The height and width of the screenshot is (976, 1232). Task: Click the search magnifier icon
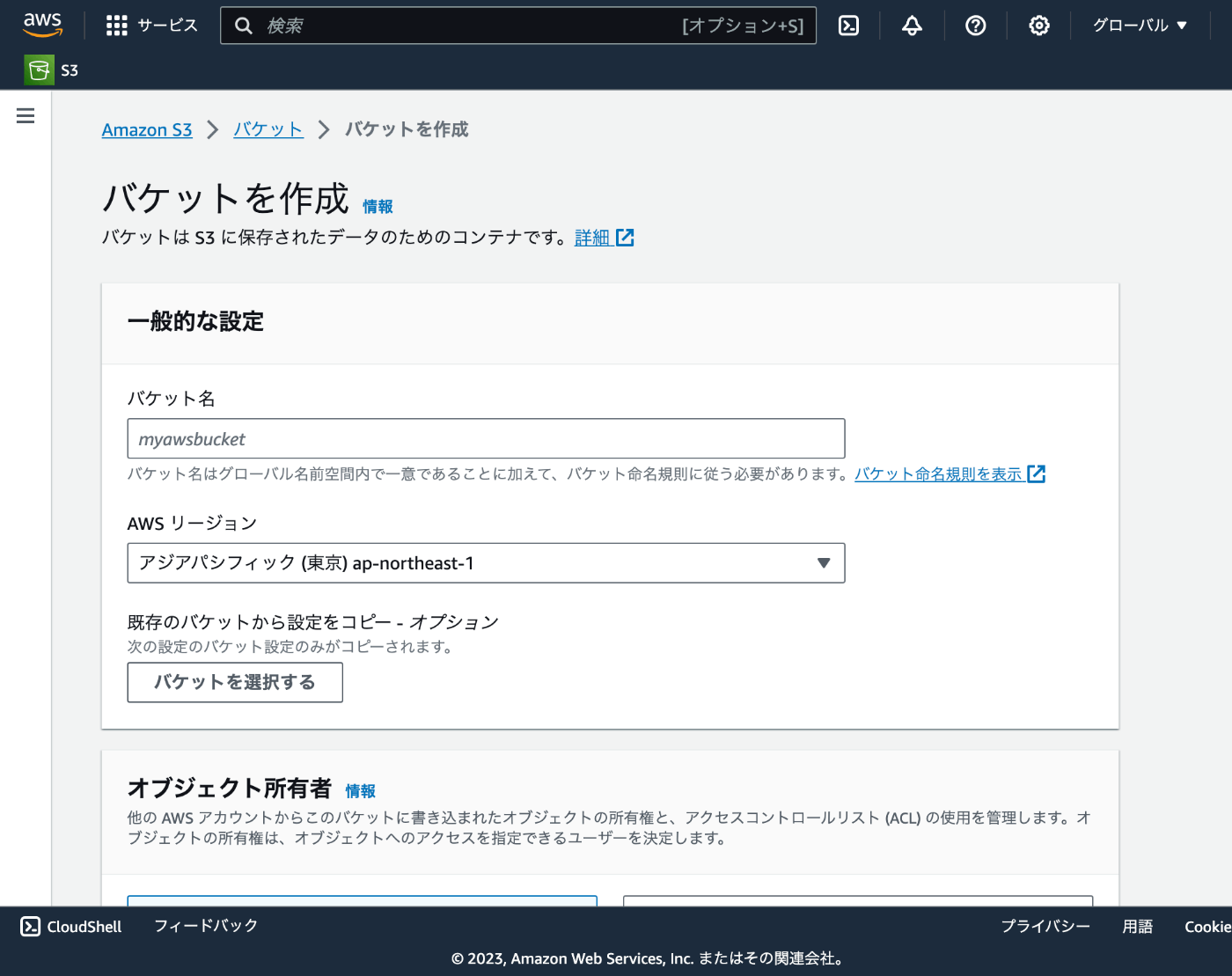click(244, 26)
